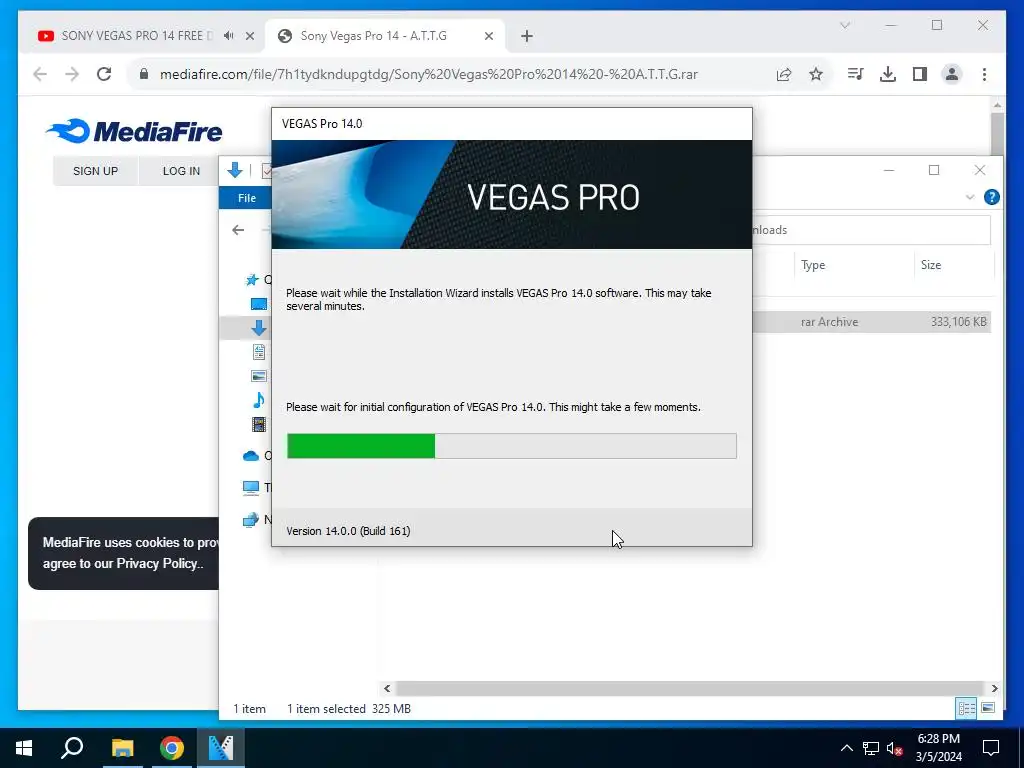Click the VEGAS PRO installer banner image
The image size is (1024, 768).
pyautogui.click(x=511, y=195)
